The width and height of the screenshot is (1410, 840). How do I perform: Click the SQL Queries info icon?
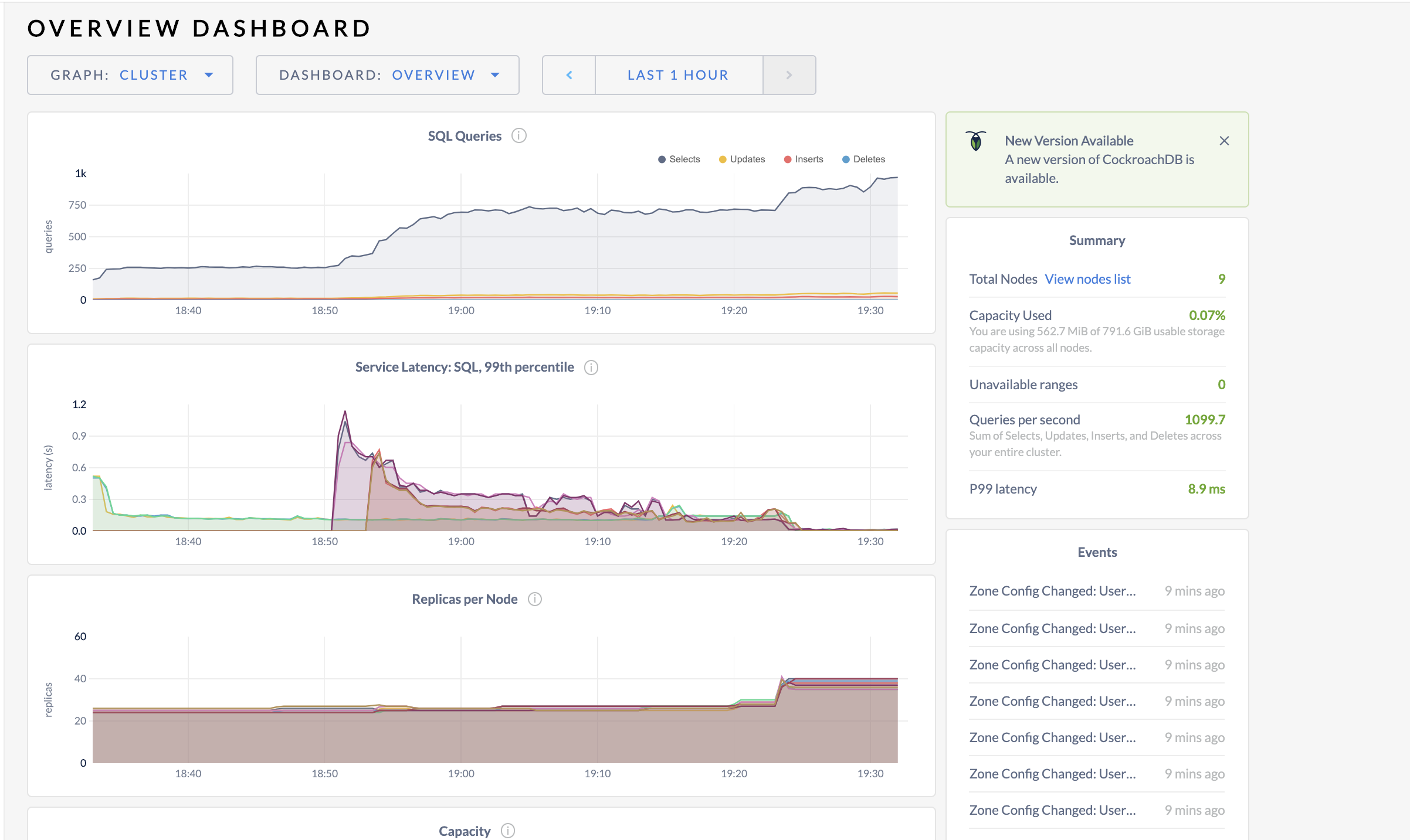518,136
